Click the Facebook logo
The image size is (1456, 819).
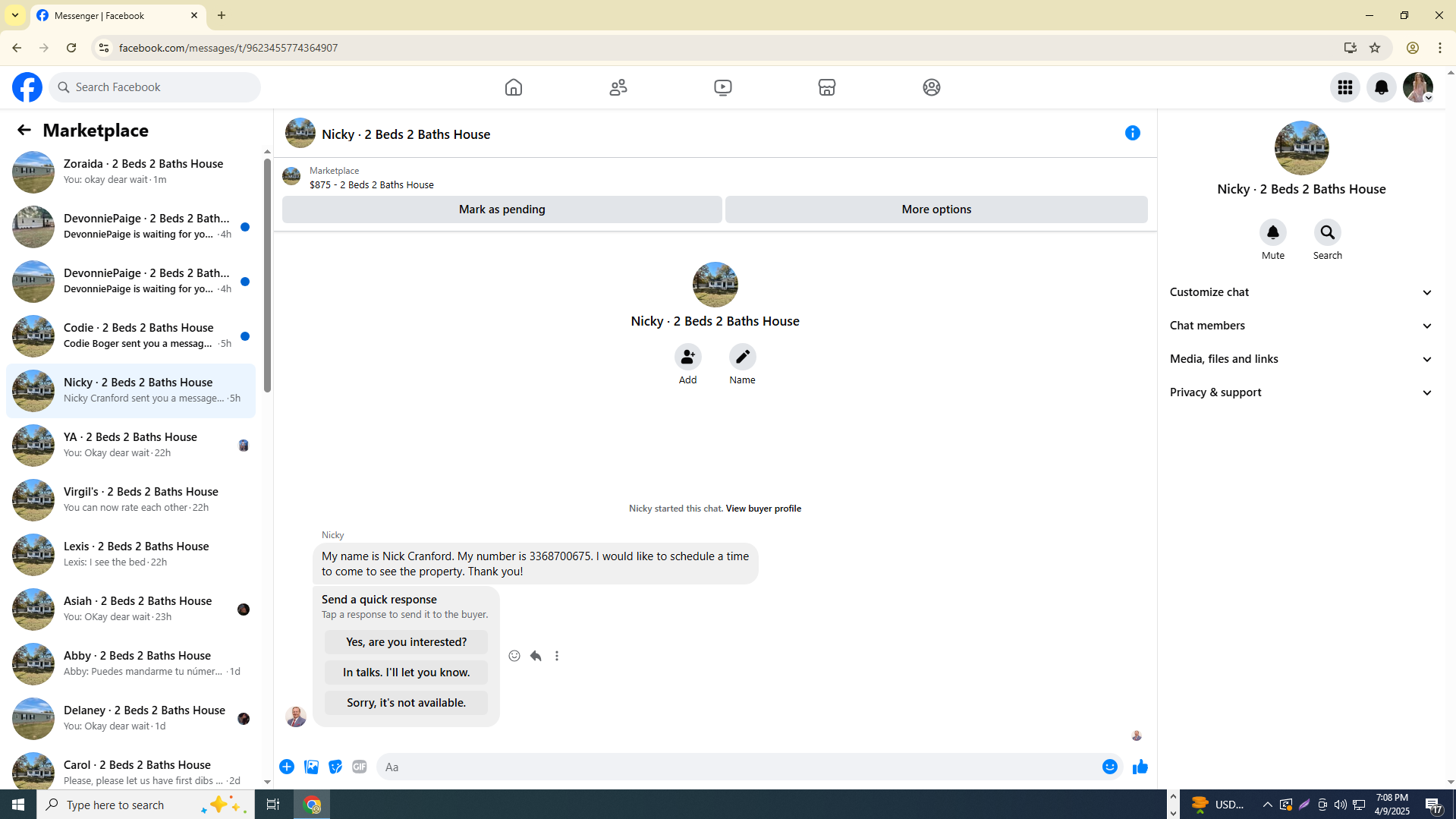click(27, 87)
